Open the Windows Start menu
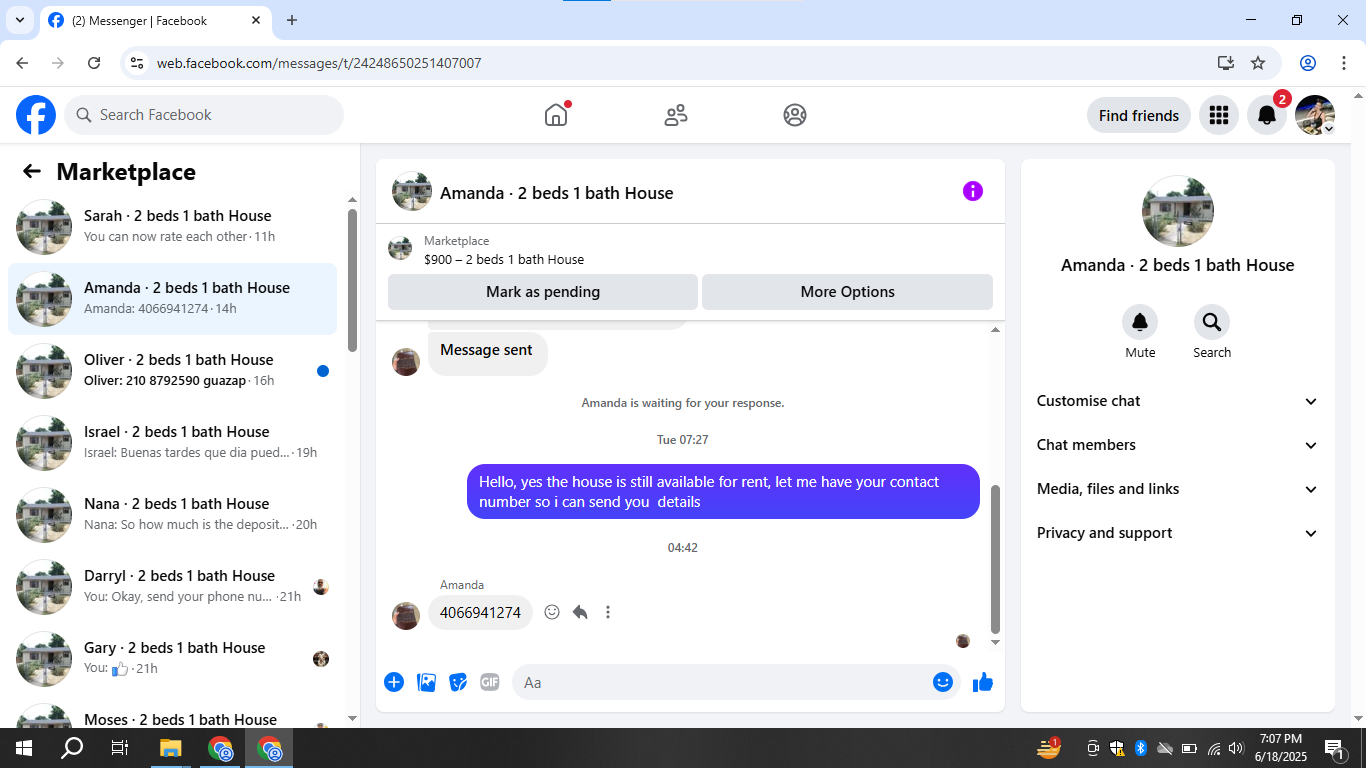1366x768 pixels. tap(23, 748)
